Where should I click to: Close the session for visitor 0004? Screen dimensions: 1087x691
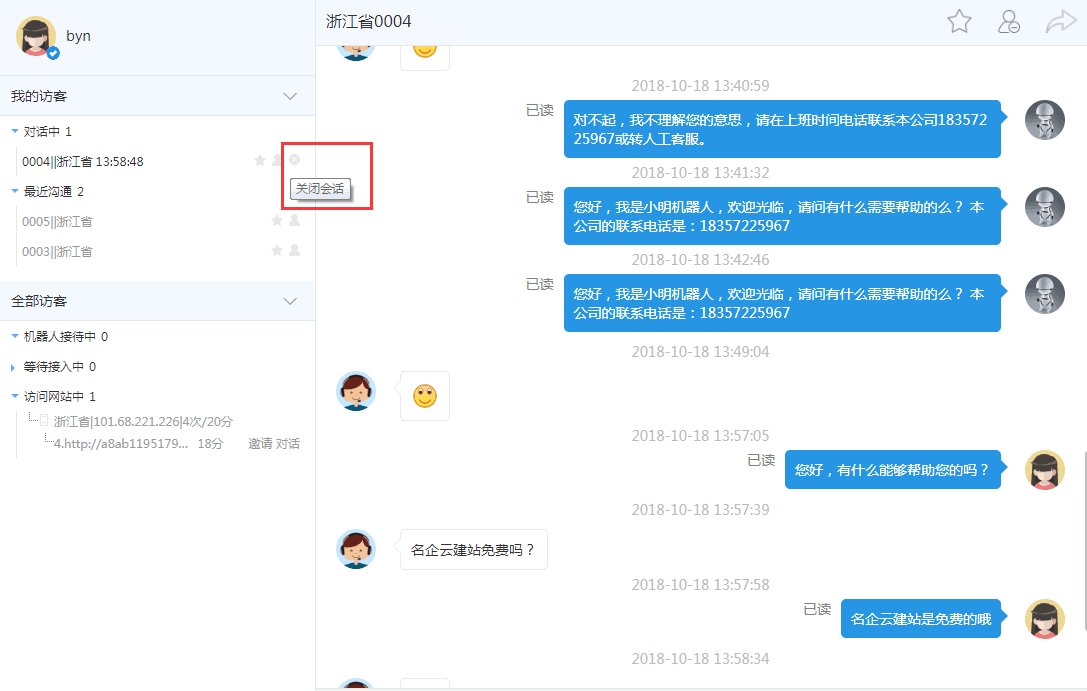pyautogui.click(x=294, y=160)
